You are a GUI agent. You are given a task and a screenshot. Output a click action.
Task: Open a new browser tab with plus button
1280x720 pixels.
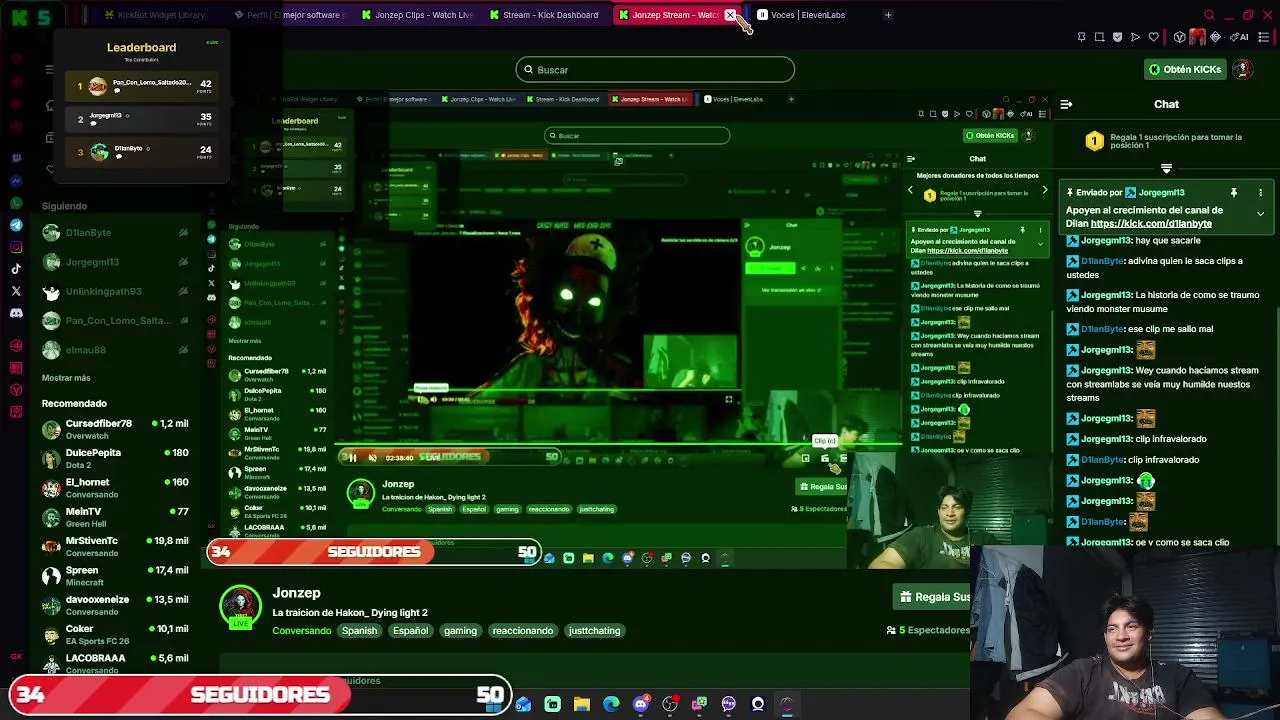888,15
